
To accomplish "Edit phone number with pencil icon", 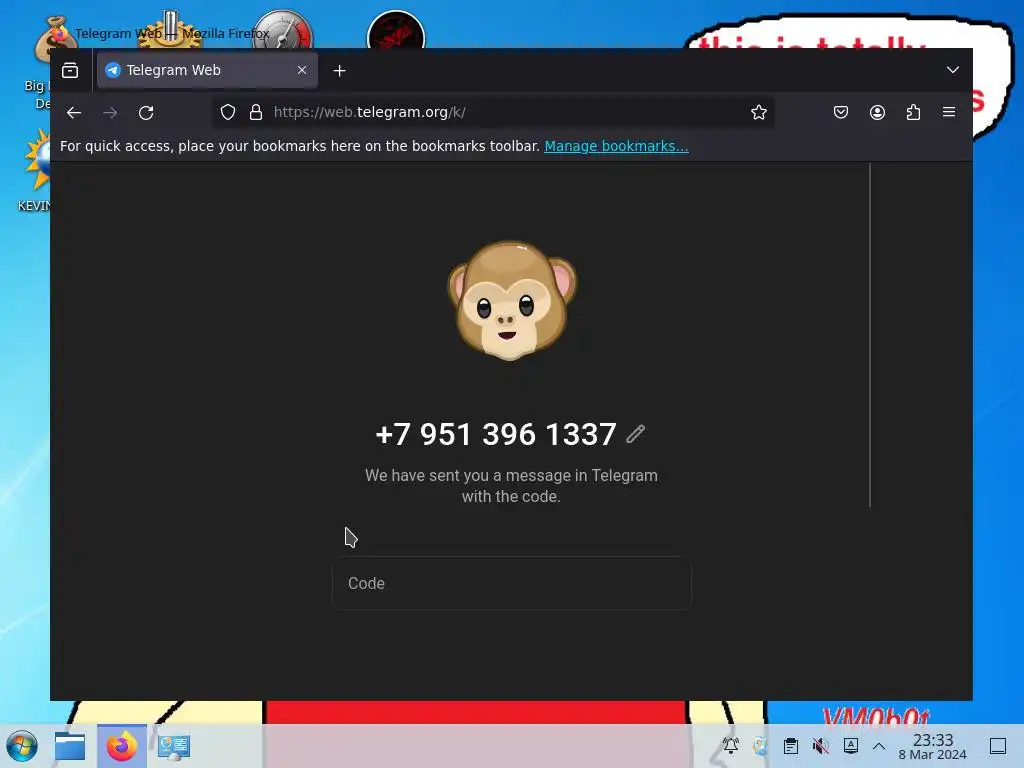I will click(x=635, y=434).
